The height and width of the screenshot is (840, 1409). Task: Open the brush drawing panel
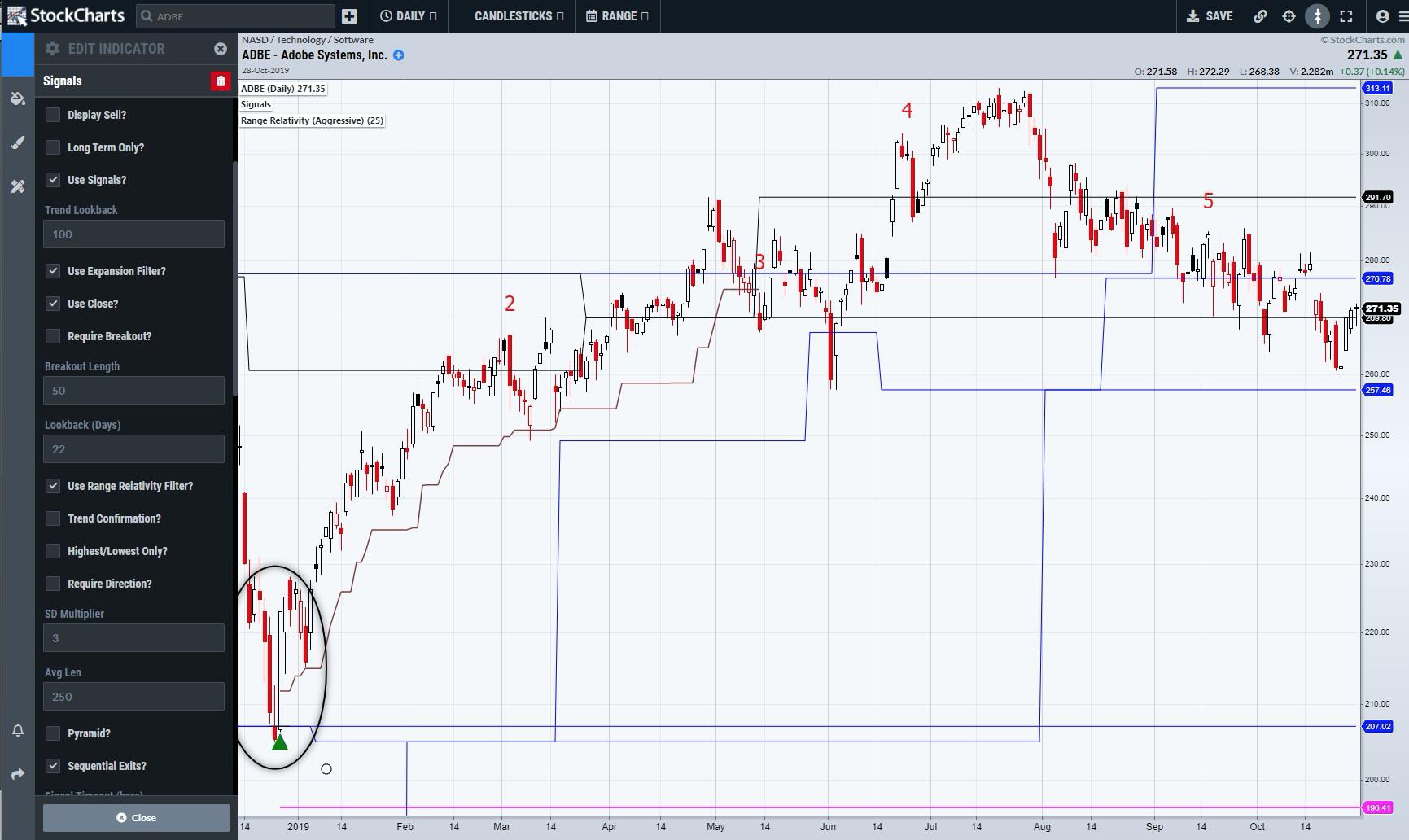point(18,142)
